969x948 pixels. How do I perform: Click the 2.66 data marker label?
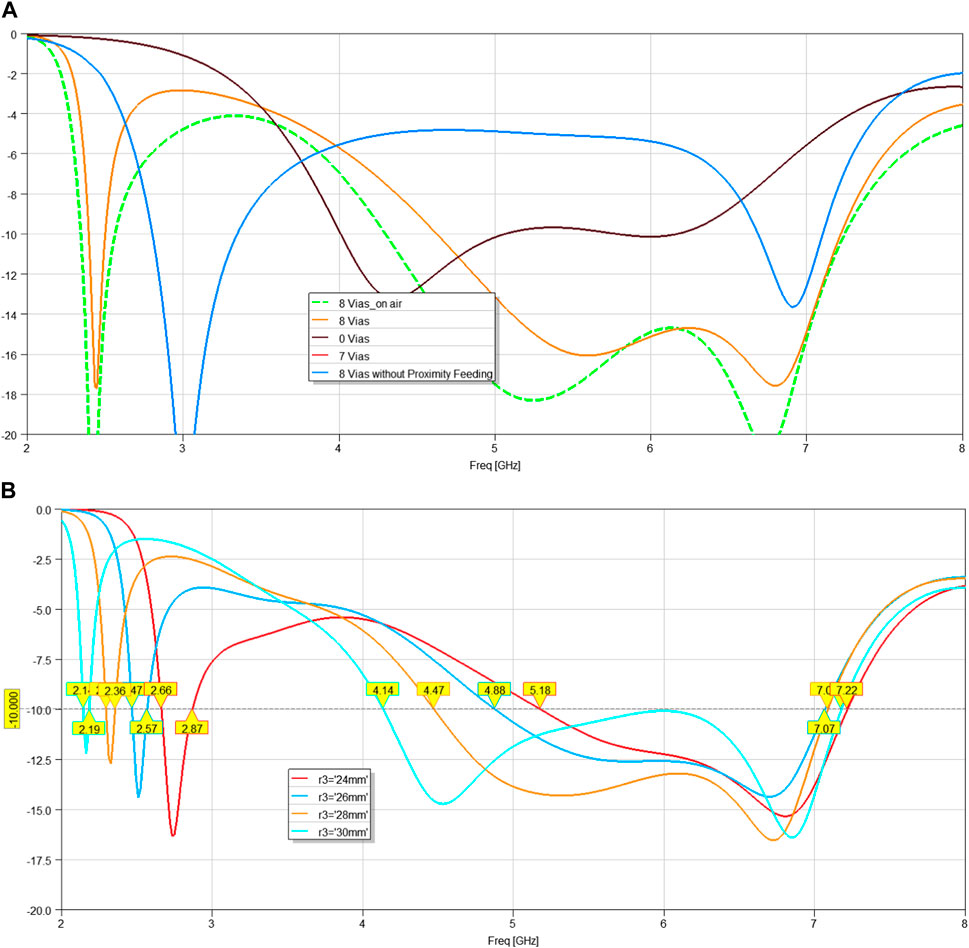click(161, 690)
